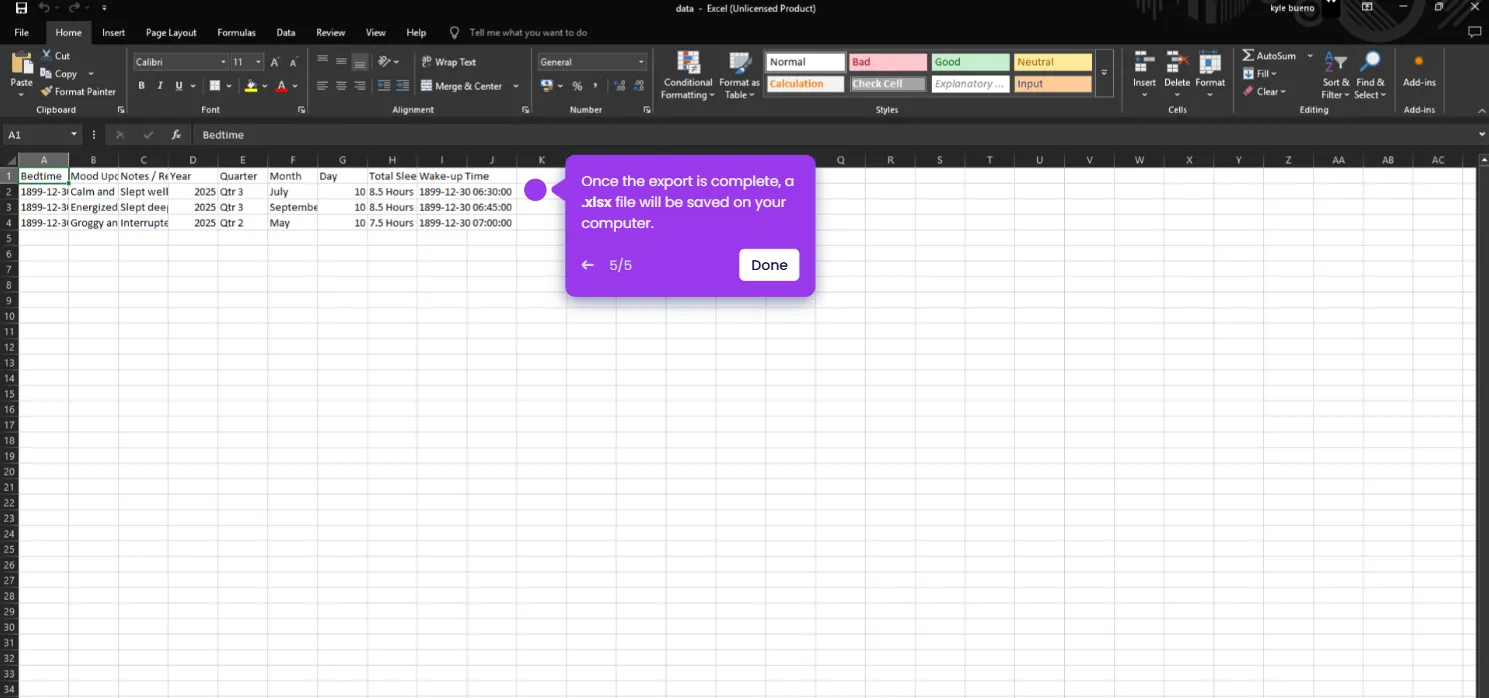
Task: Open the Name Box dropdown
Action: pos(74,134)
